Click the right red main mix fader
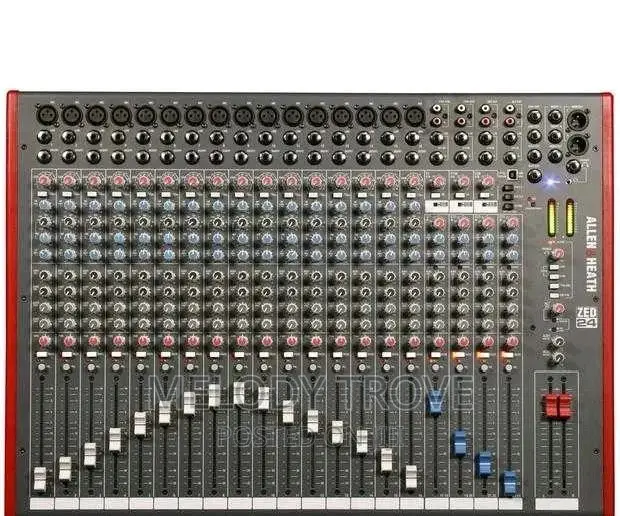Viewport: 620px width, 516px height. pyautogui.click(x=564, y=406)
